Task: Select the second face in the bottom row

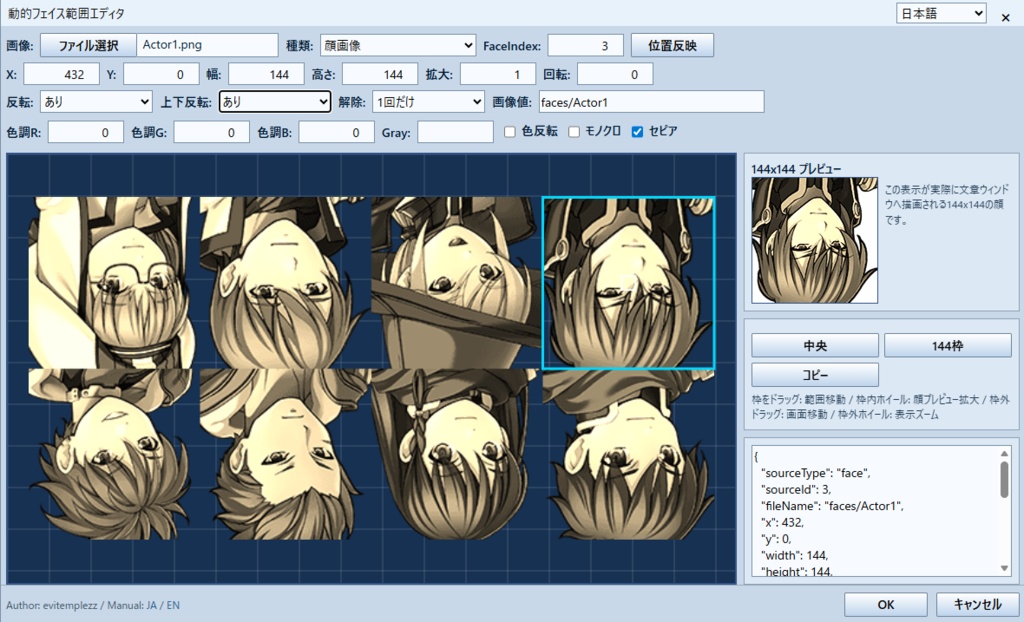Action: 285,454
